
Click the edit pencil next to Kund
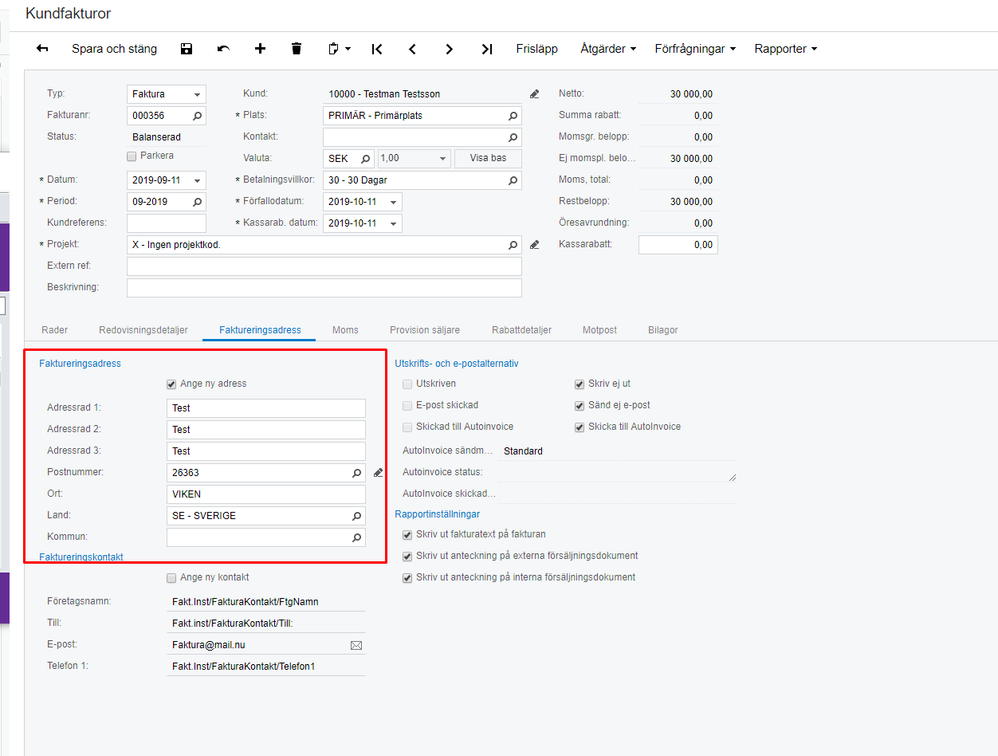click(x=535, y=94)
